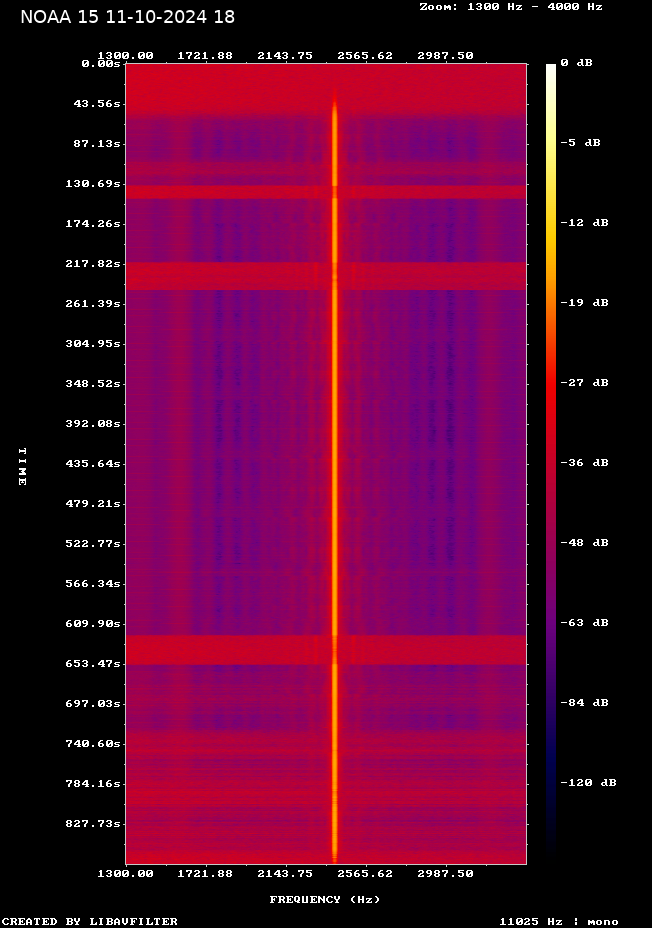Select the 435.64s time axis marker

coord(94,464)
